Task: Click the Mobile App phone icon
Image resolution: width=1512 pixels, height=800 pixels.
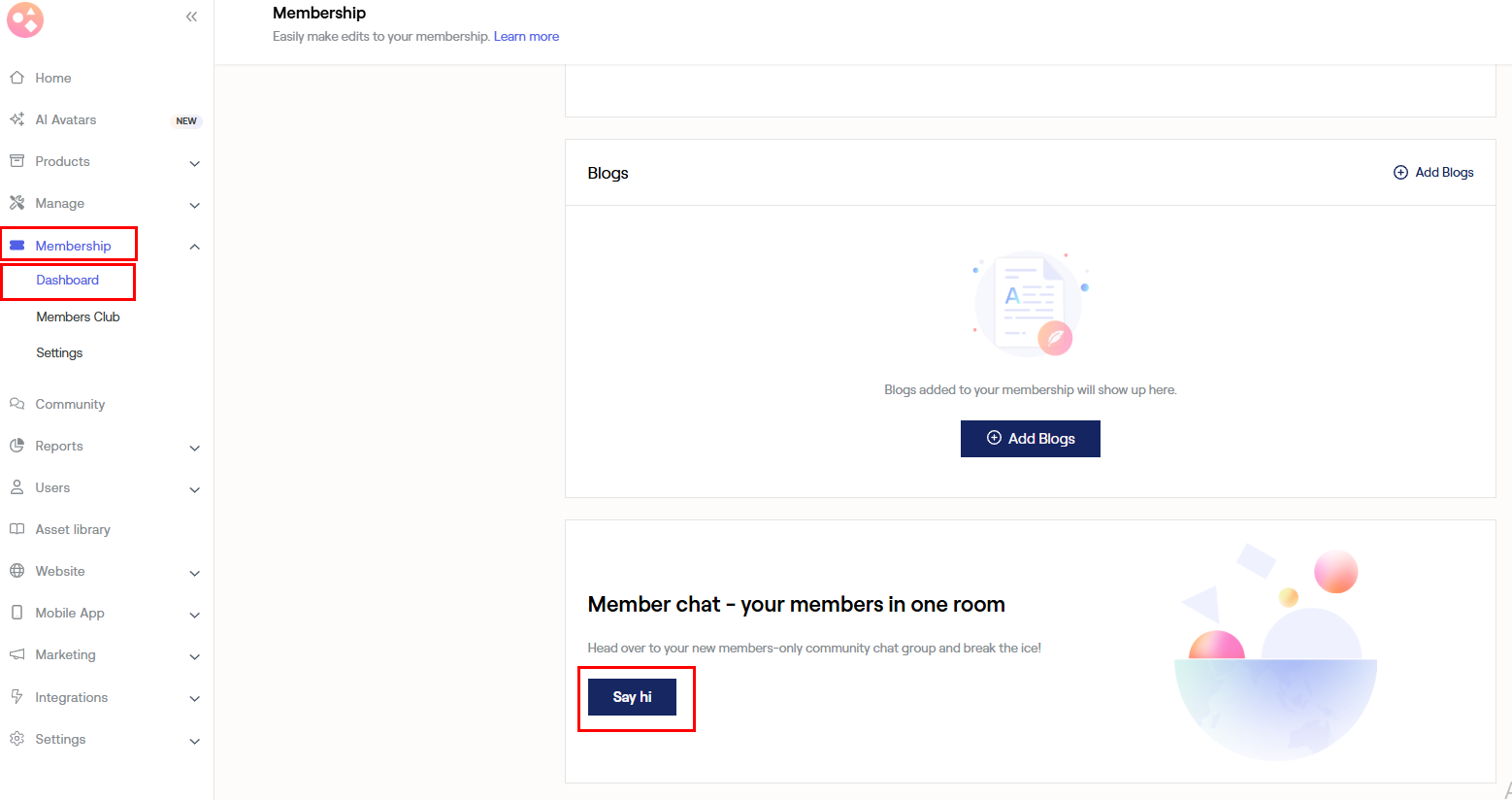Action: [x=16, y=613]
